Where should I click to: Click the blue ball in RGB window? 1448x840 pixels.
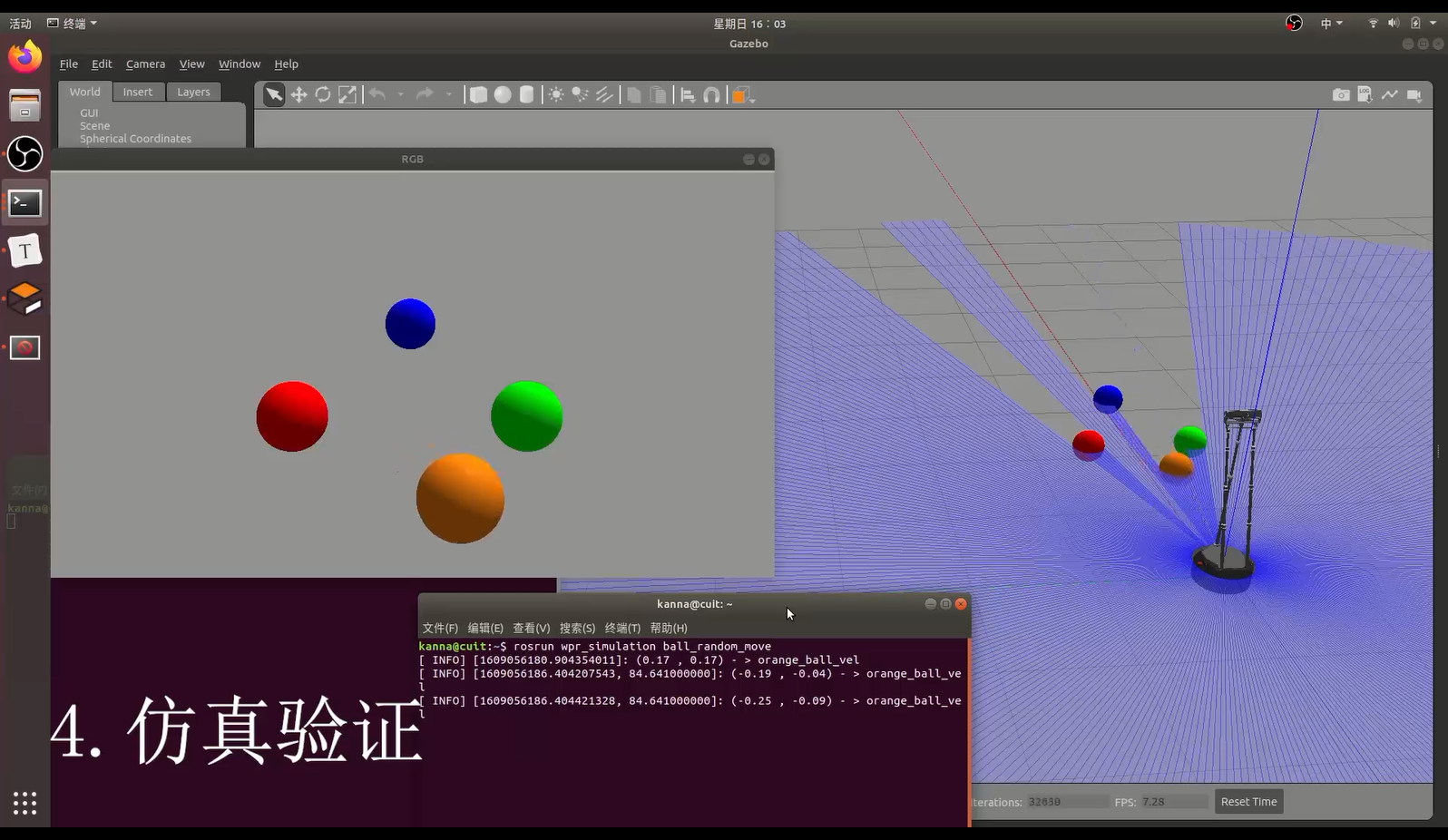(x=410, y=324)
